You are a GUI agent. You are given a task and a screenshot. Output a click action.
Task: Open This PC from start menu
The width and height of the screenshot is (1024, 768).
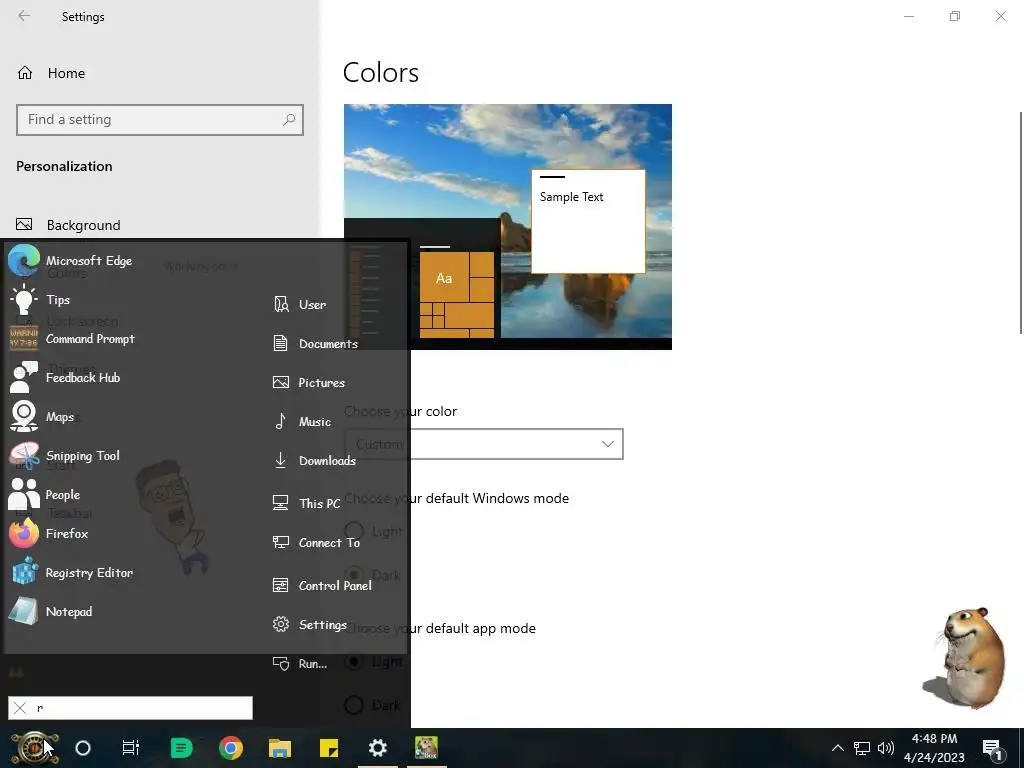tap(307, 504)
